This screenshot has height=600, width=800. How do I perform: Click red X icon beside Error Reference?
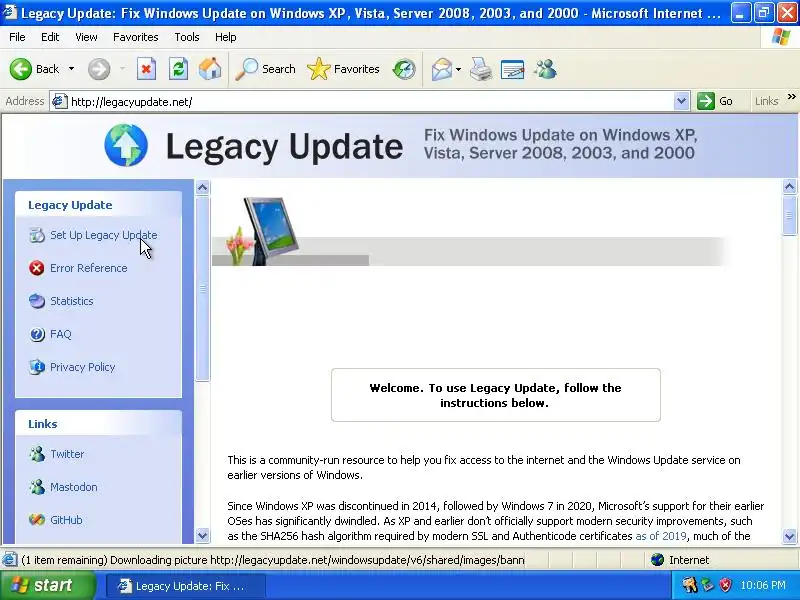[37, 268]
